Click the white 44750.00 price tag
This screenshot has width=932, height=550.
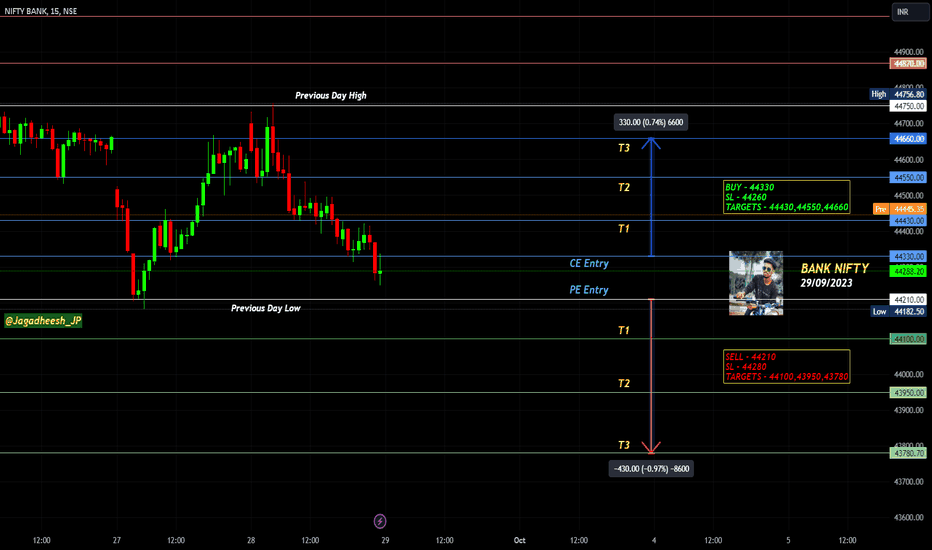pyautogui.click(x=908, y=106)
